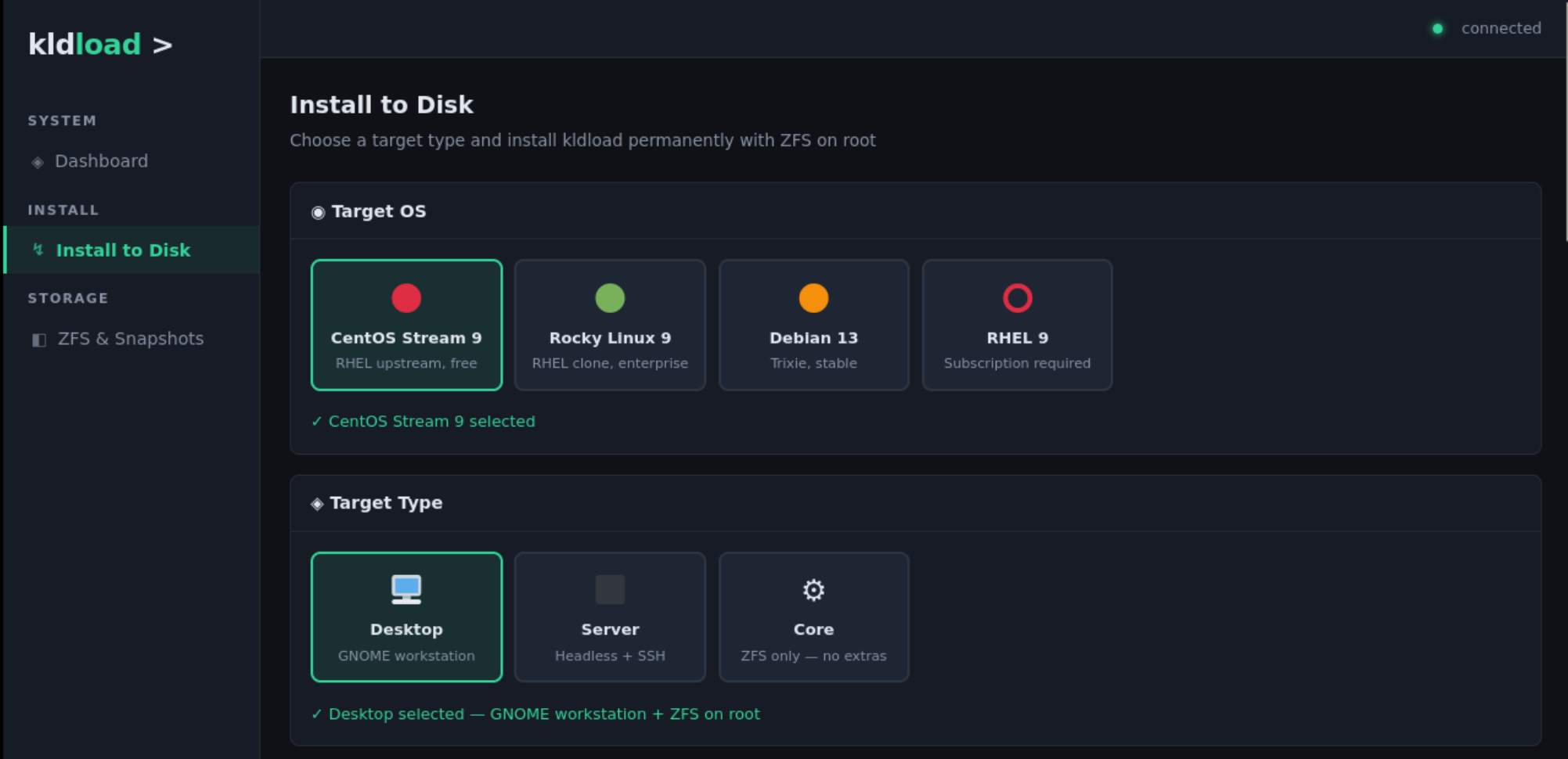Image resolution: width=1568 pixels, height=759 pixels.
Task: Click the CentOS Stream 9 selected confirmation text
Action: pos(424,421)
